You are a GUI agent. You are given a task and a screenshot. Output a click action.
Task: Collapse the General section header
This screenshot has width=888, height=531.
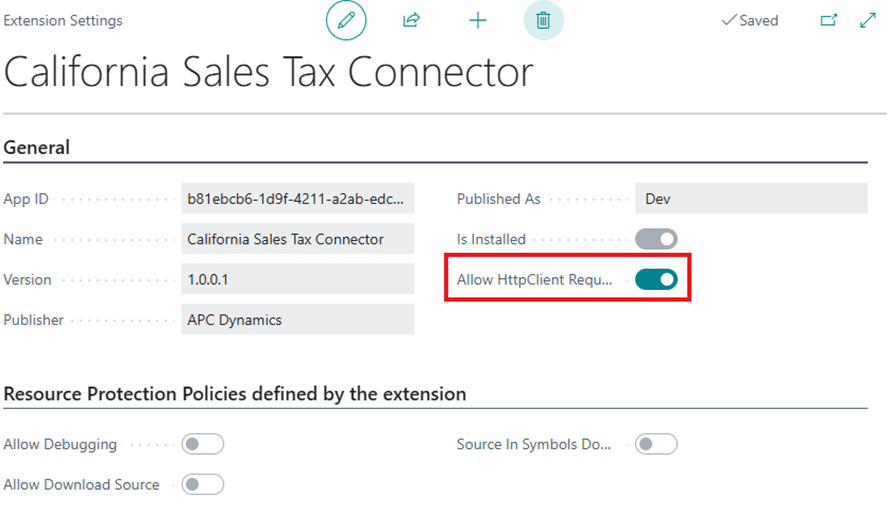37,148
